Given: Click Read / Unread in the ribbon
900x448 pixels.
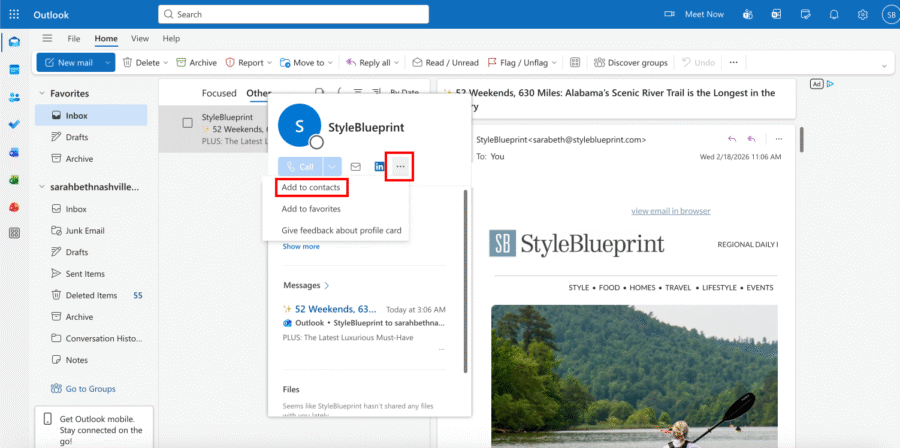Looking at the screenshot, I should coord(445,63).
